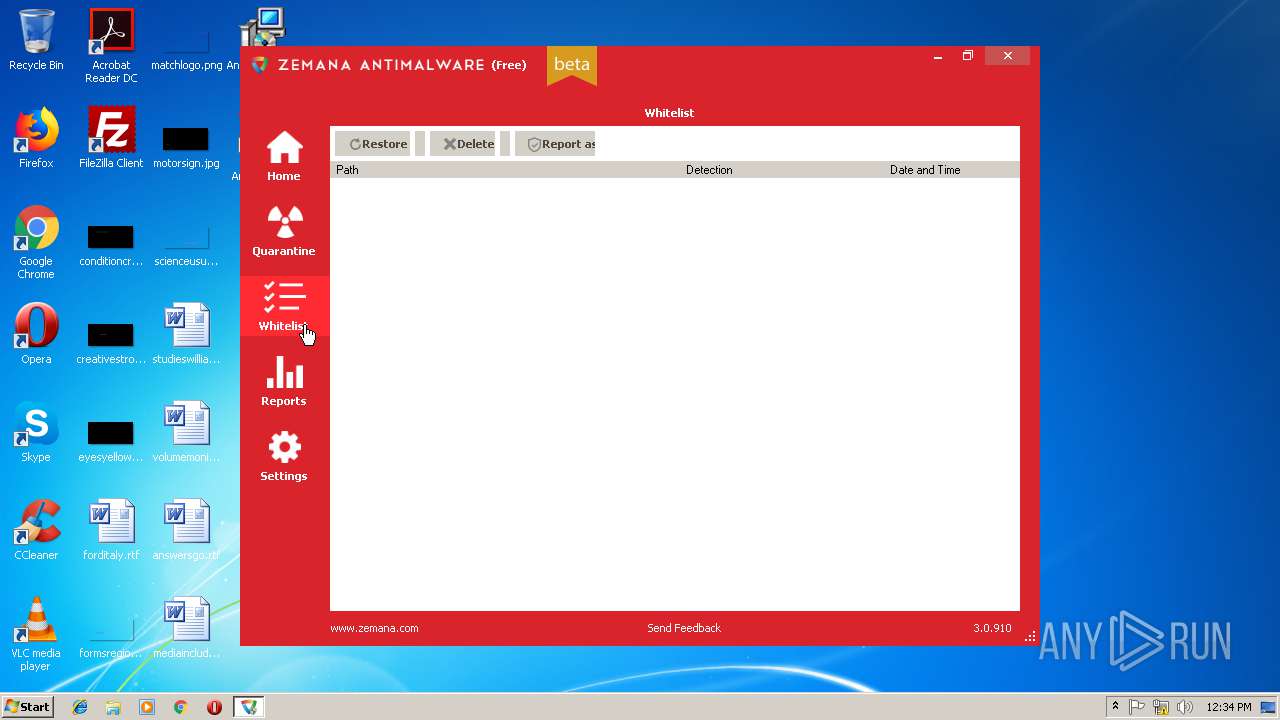Click the window resize grip corner

[1030, 636]
